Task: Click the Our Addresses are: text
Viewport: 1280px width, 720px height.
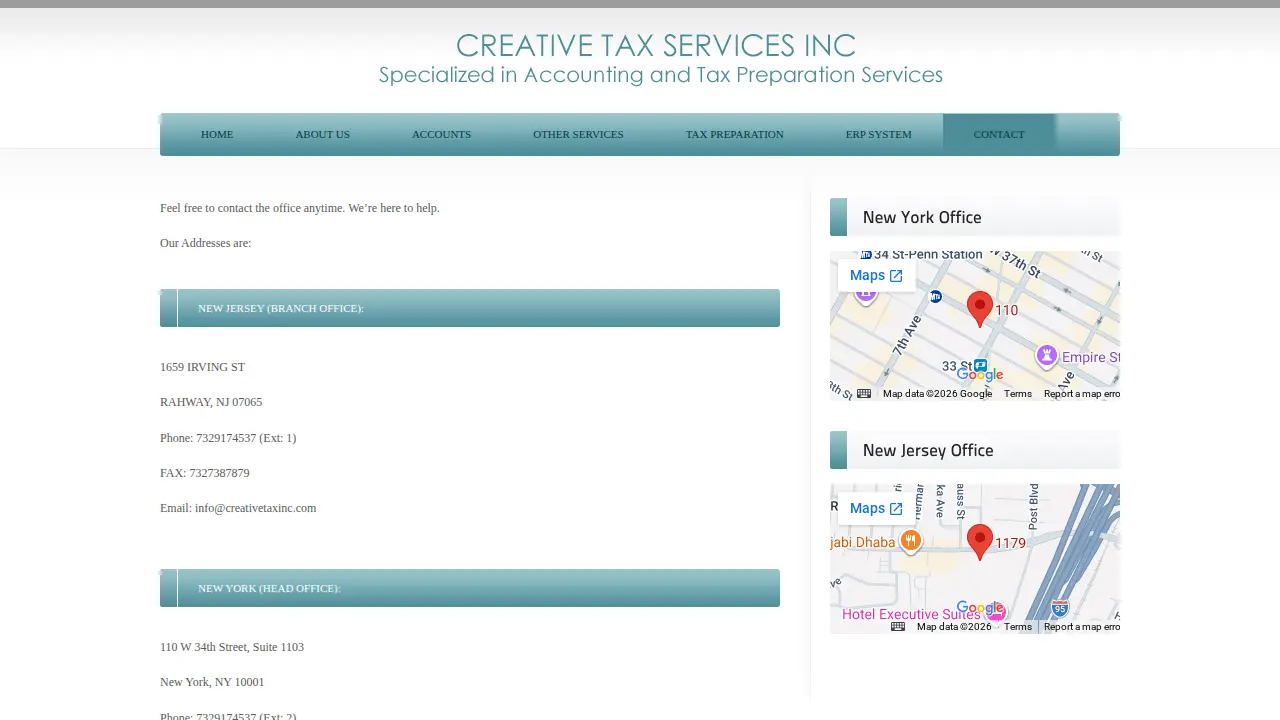Action: point(206,243)
